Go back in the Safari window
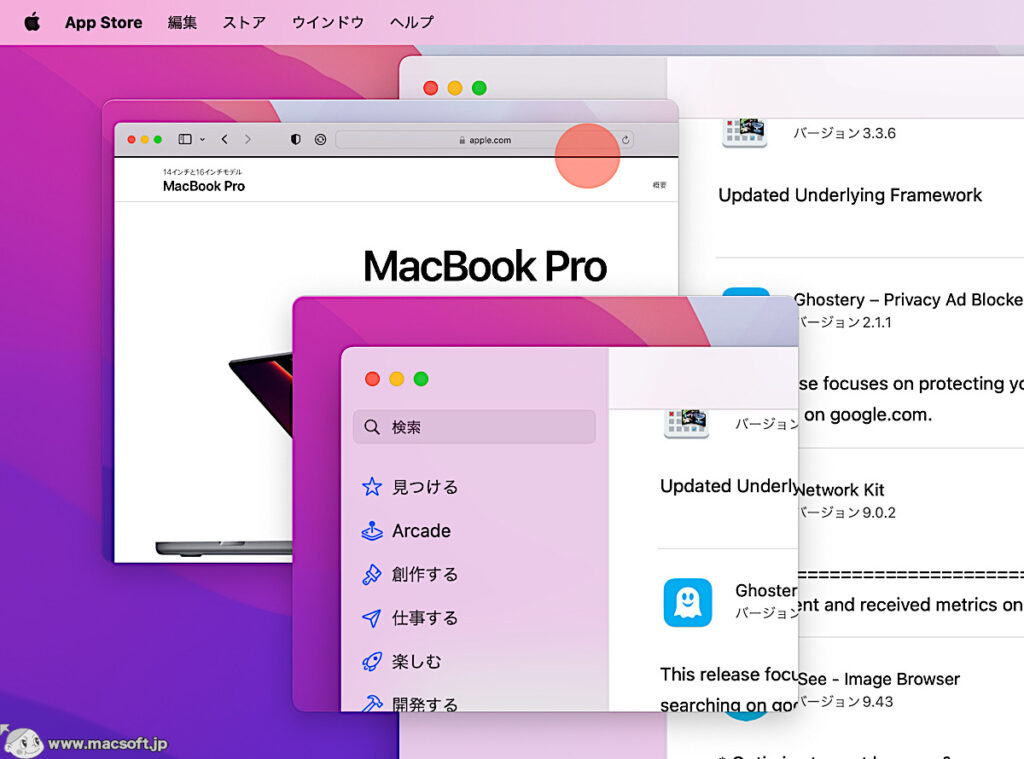This screenshot has height=759, width=1024. 225,139
